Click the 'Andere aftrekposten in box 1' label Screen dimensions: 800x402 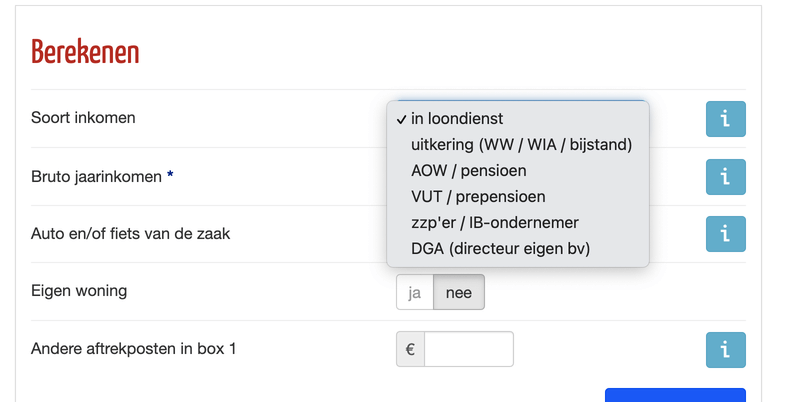(x=133, y=349)
